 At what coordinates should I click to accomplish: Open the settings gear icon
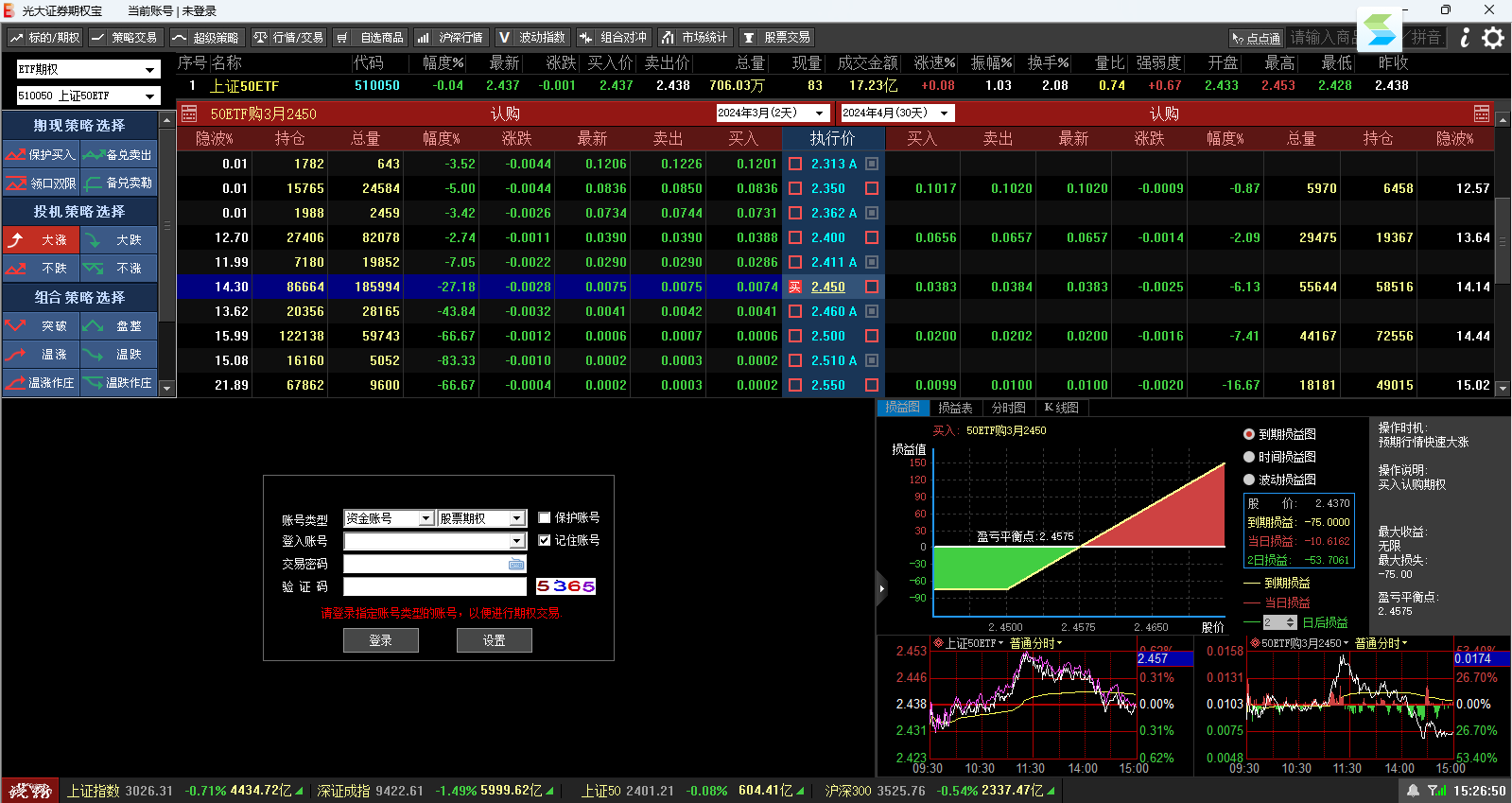pos(1493,38)
